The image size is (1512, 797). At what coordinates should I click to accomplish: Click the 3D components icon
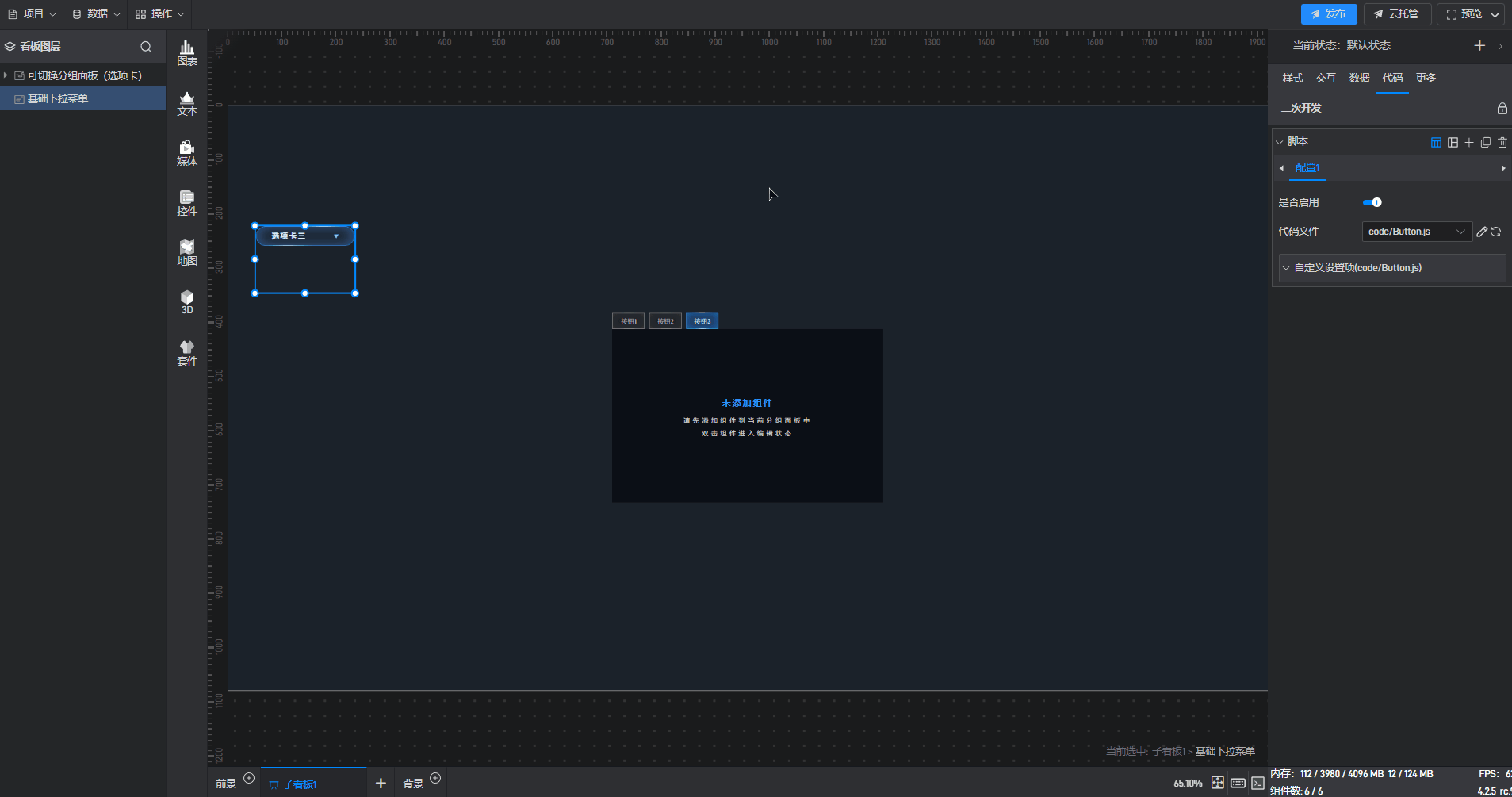coord(187,302)
